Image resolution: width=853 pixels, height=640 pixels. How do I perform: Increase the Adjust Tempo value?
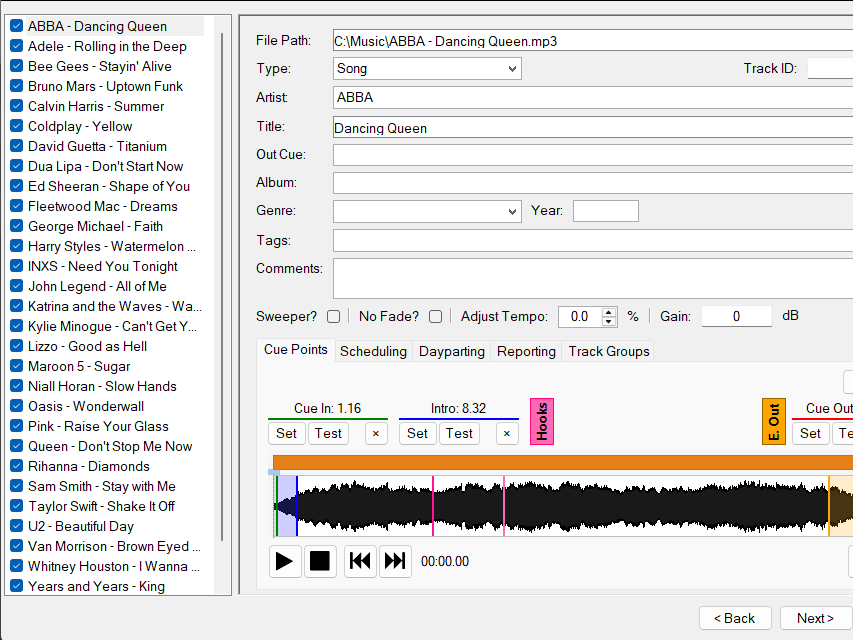(x=609, y=312)
